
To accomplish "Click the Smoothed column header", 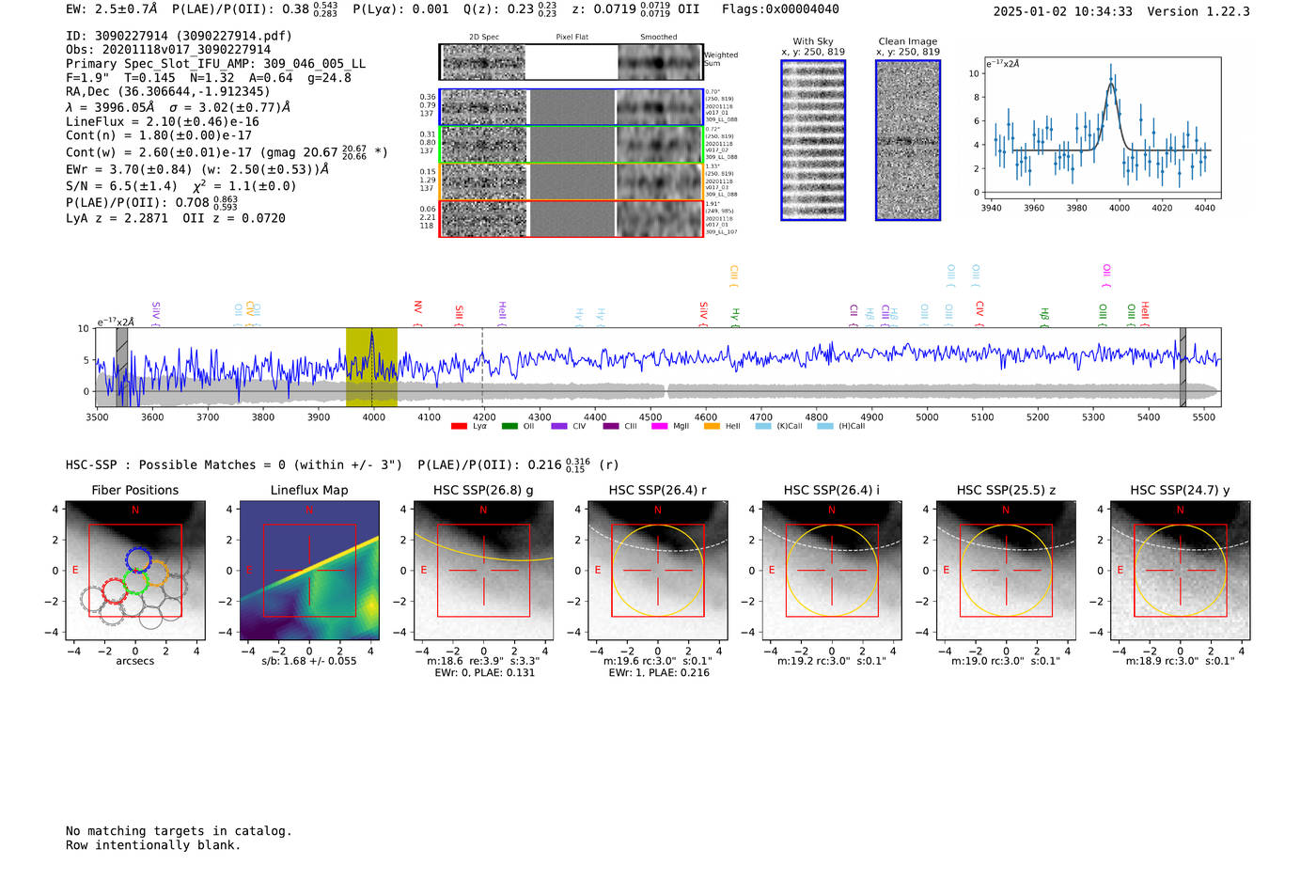I will point(658,38).
